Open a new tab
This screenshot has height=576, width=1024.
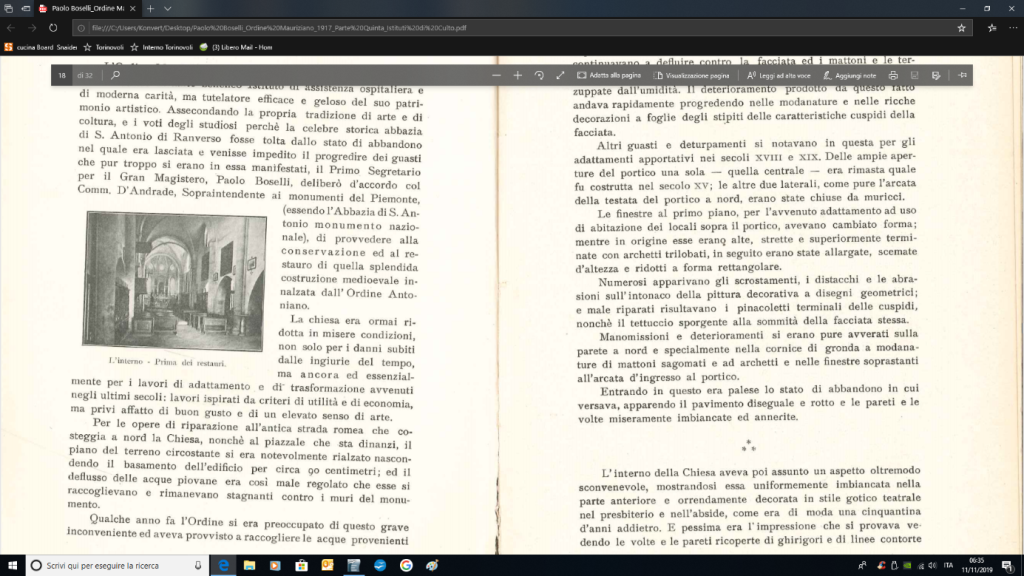click(x=150, y=8)
